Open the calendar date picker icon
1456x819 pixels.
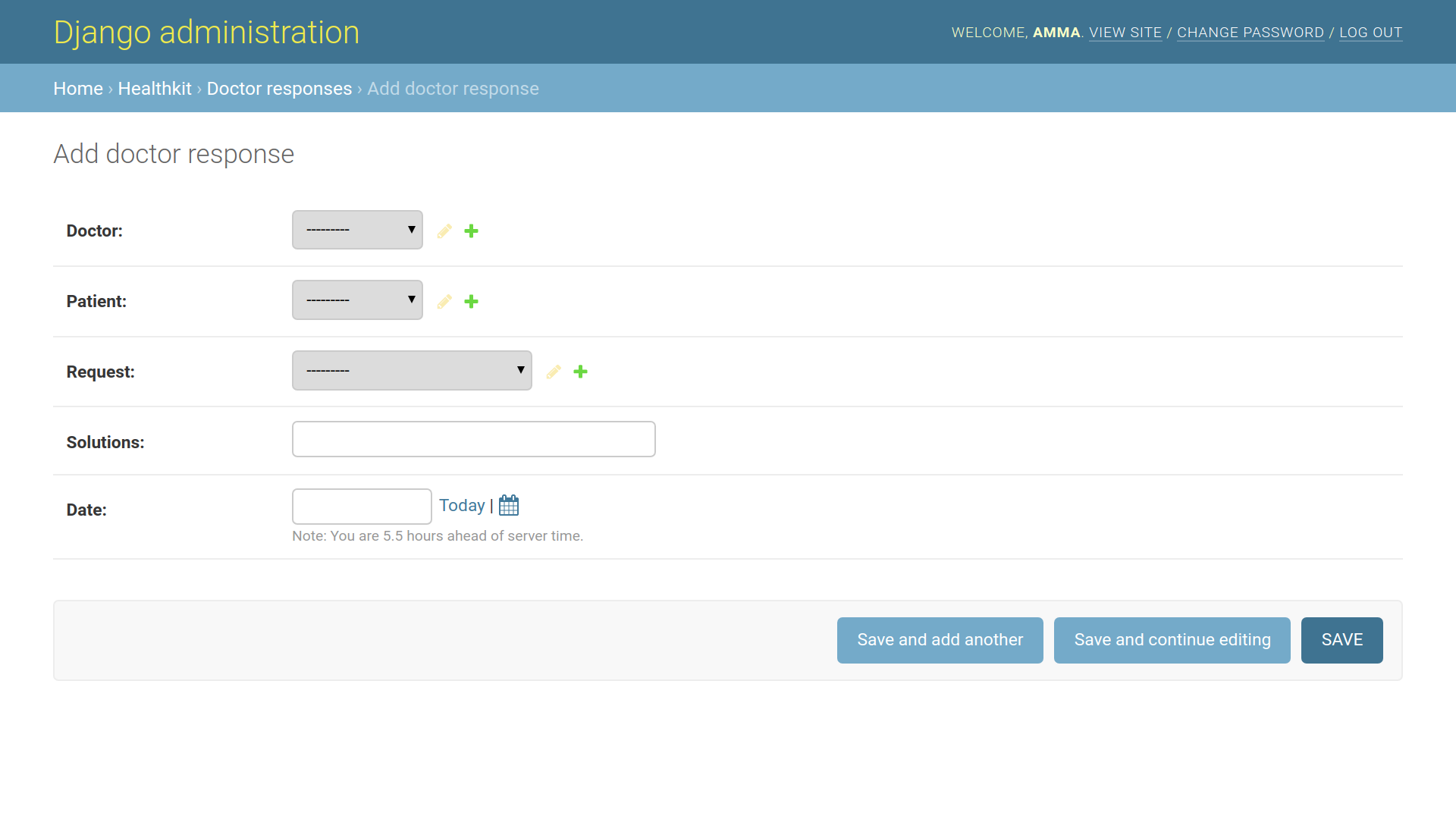click(509, 506)
